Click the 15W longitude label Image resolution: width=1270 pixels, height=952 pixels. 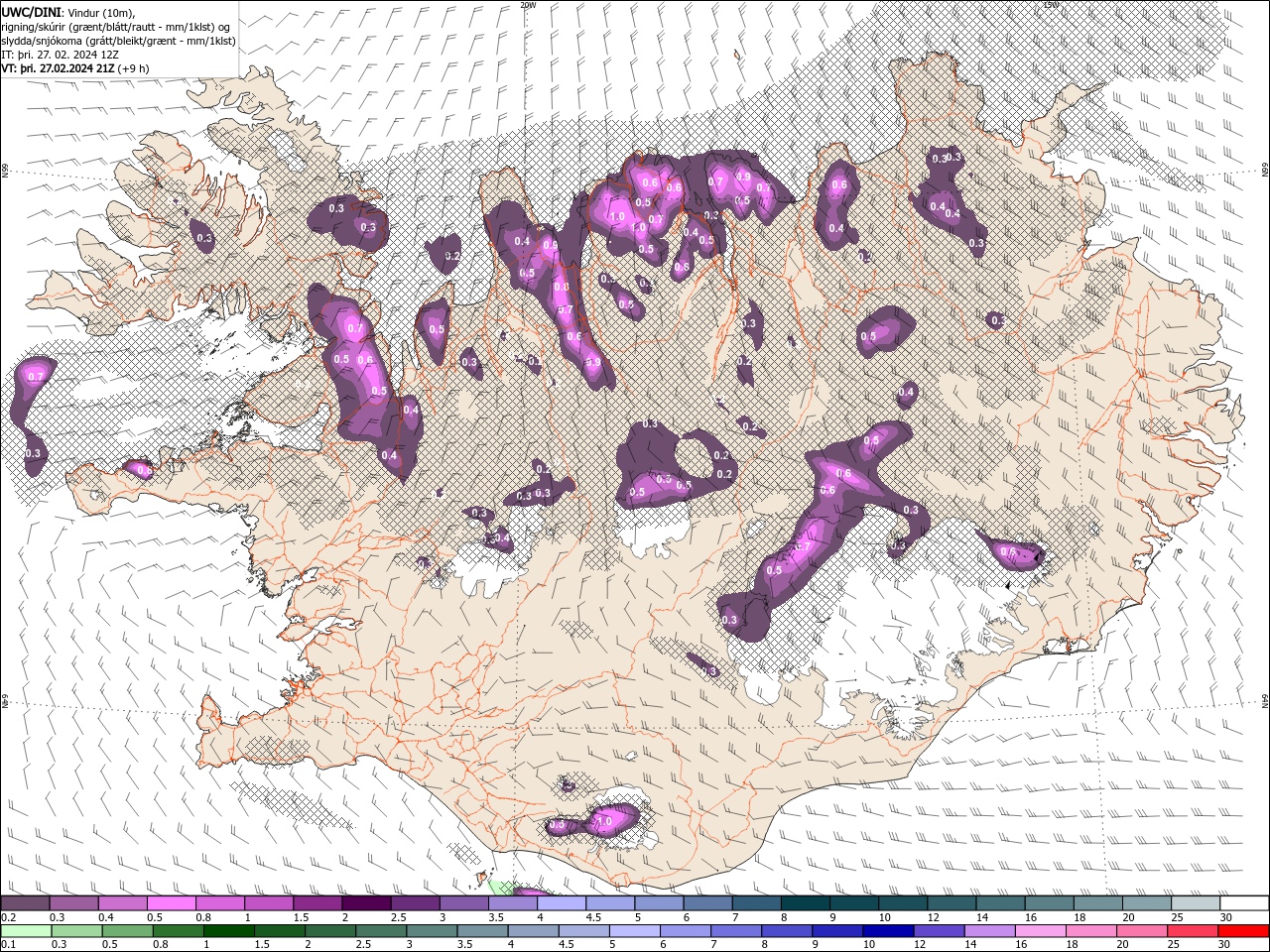tap(1051, 5)
